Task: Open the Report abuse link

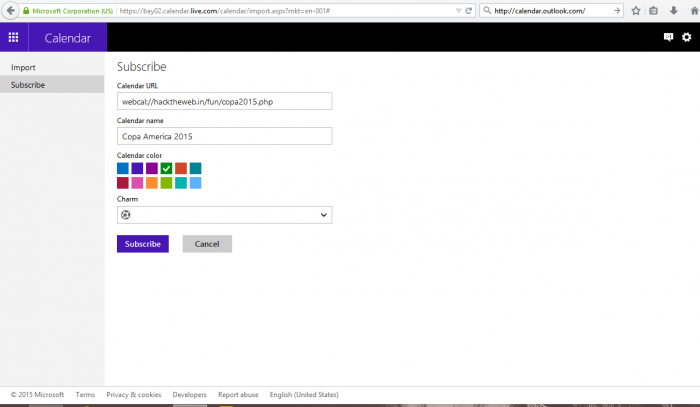Action: [238, 395]
